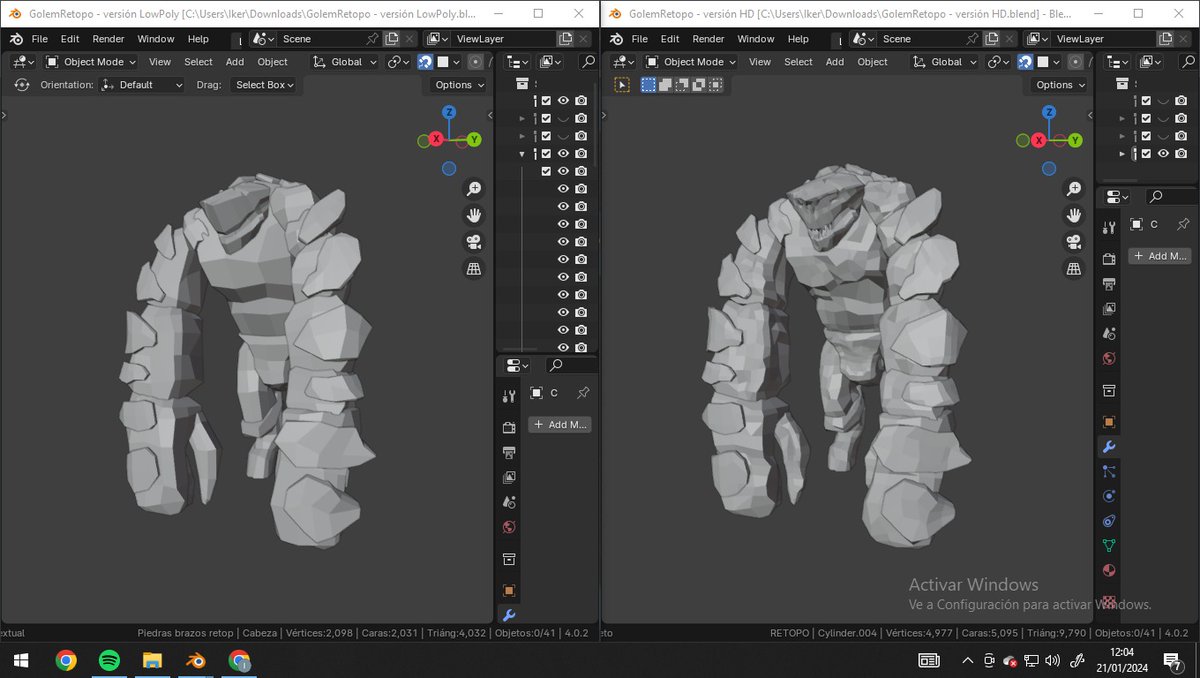Open Render properties tab in LowPoly window
This screenshot has width=1200, height=678.
point(508,427)
